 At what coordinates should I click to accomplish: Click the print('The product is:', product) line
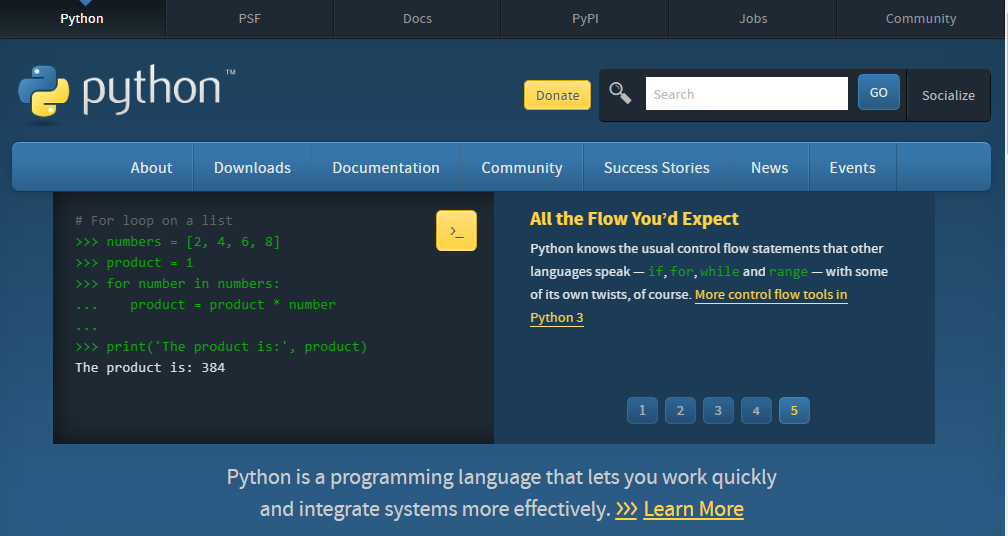(x=237, y=346)
